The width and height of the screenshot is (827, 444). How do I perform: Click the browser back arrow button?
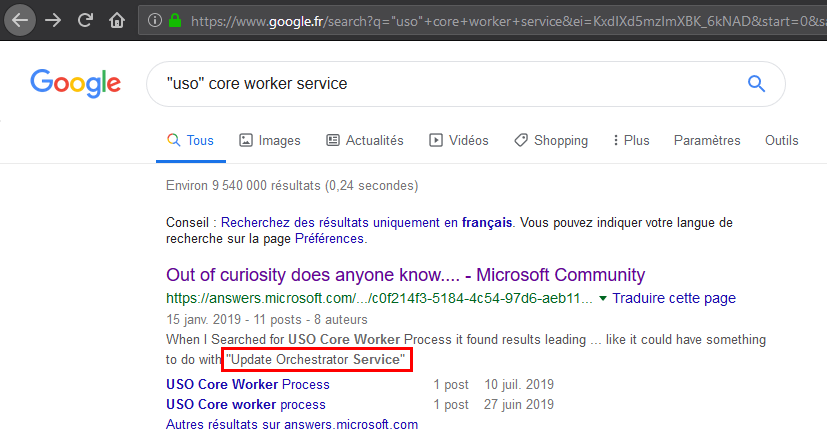click(x=20, y=19)
